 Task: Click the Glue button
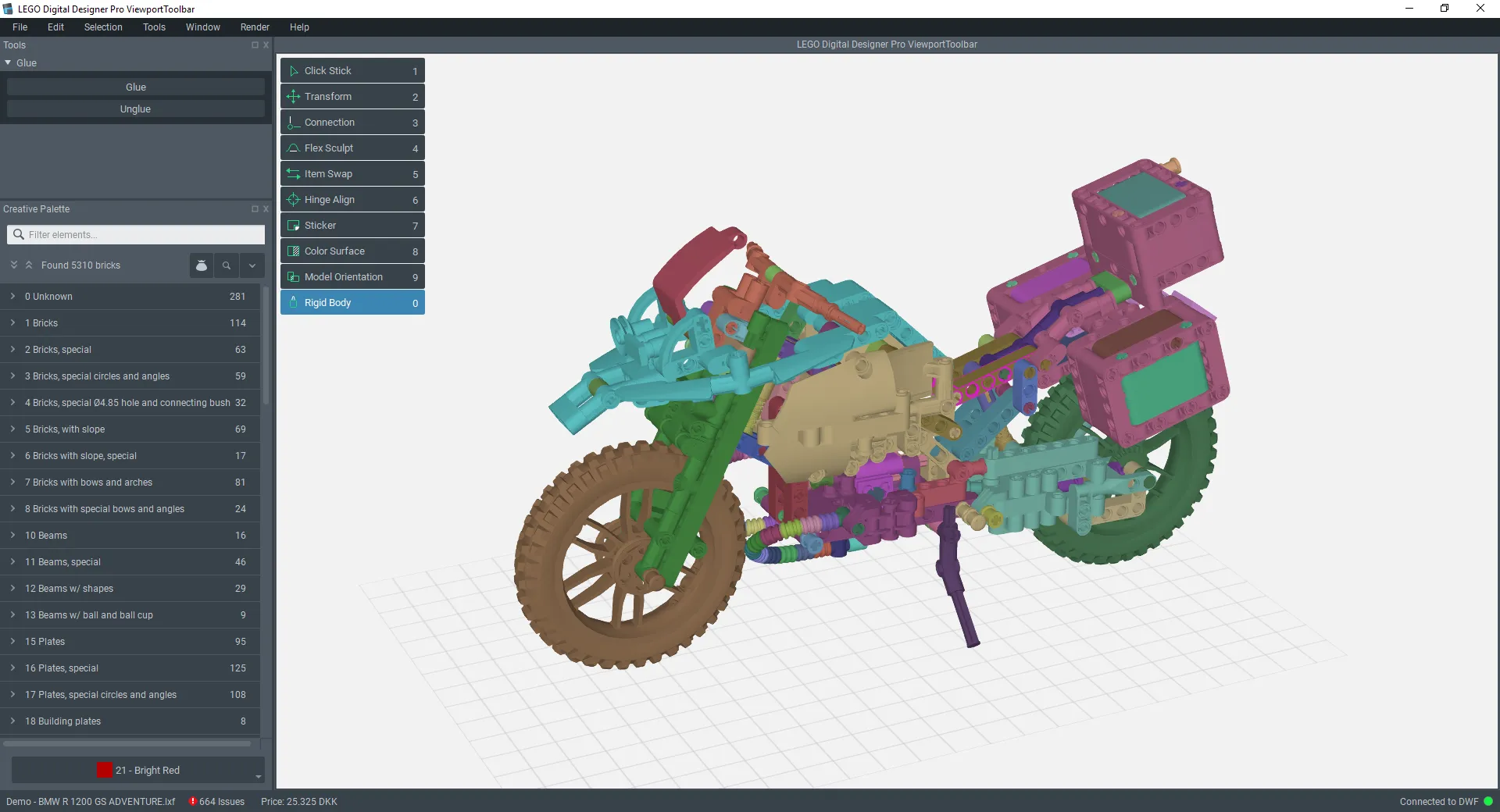point(136,87)
